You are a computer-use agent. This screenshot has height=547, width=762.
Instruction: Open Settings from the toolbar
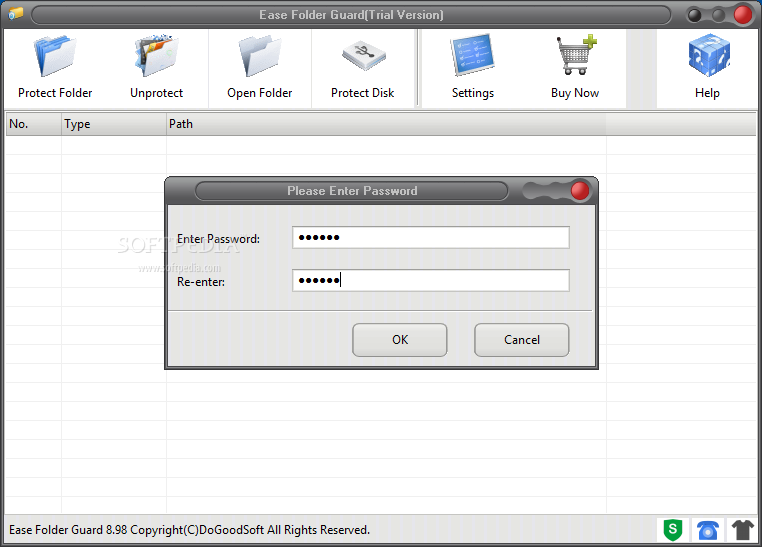pos(473,68)
